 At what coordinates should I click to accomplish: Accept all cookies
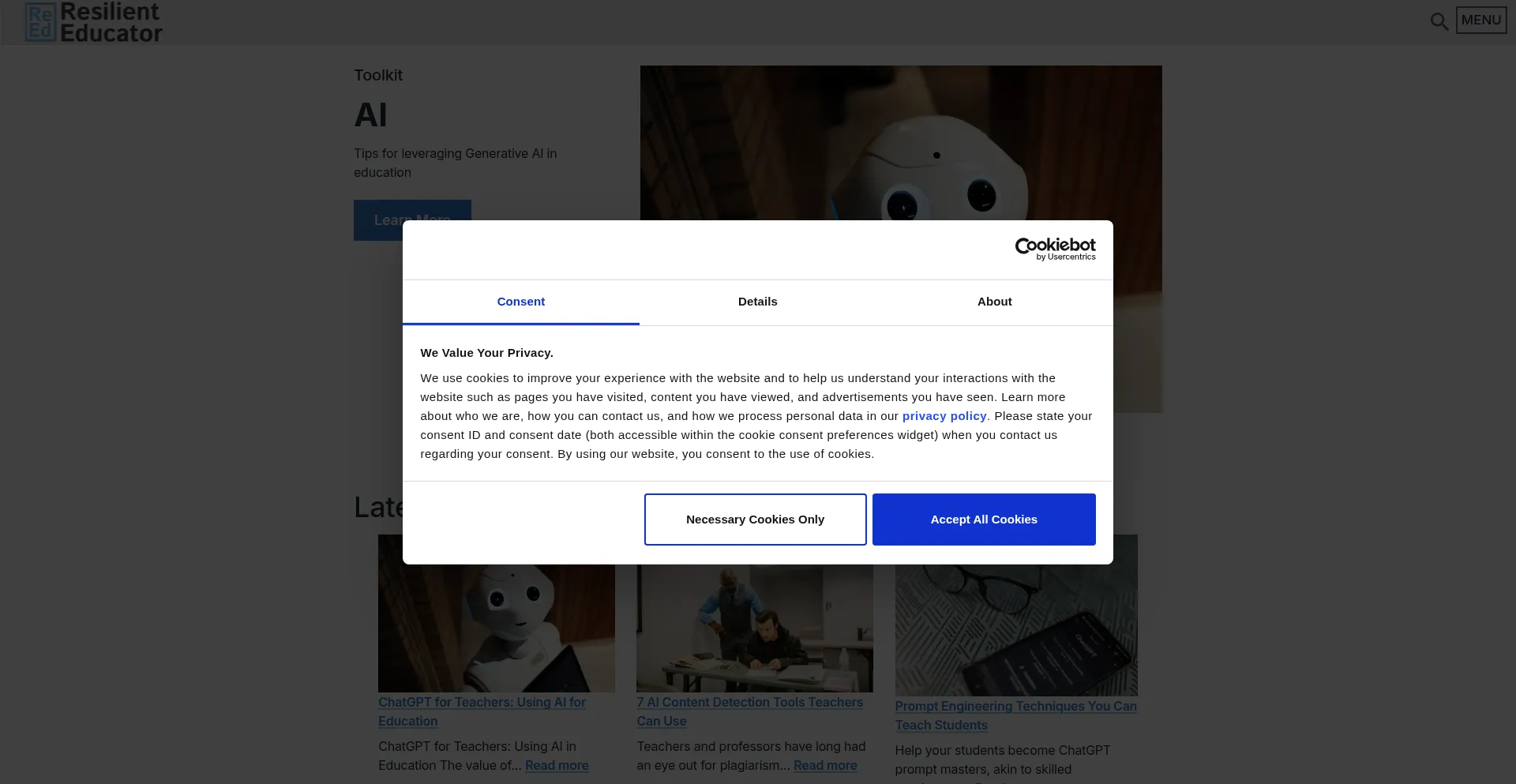click(983, 520)
